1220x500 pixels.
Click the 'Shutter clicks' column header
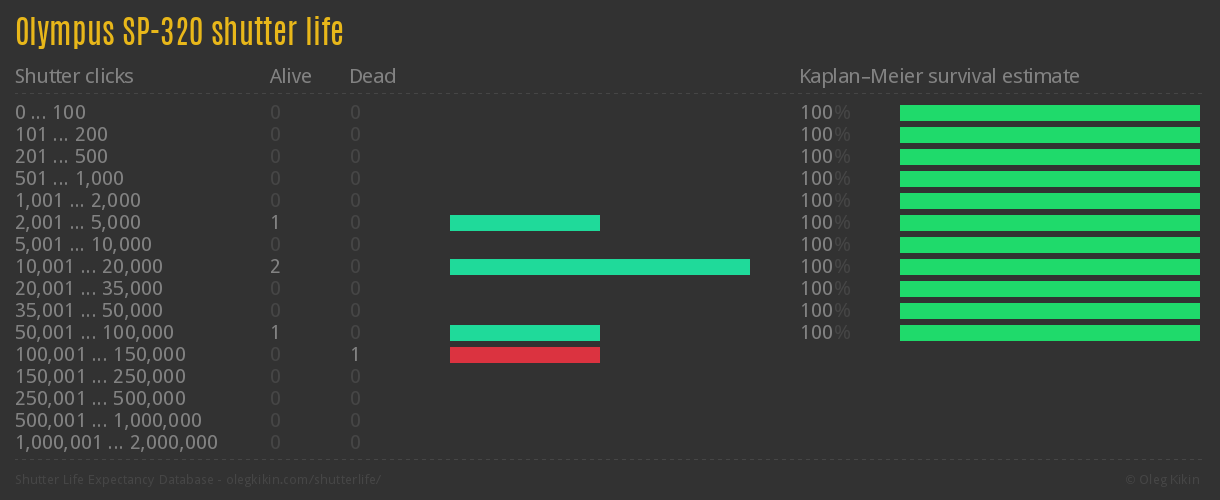click(74, 77)
